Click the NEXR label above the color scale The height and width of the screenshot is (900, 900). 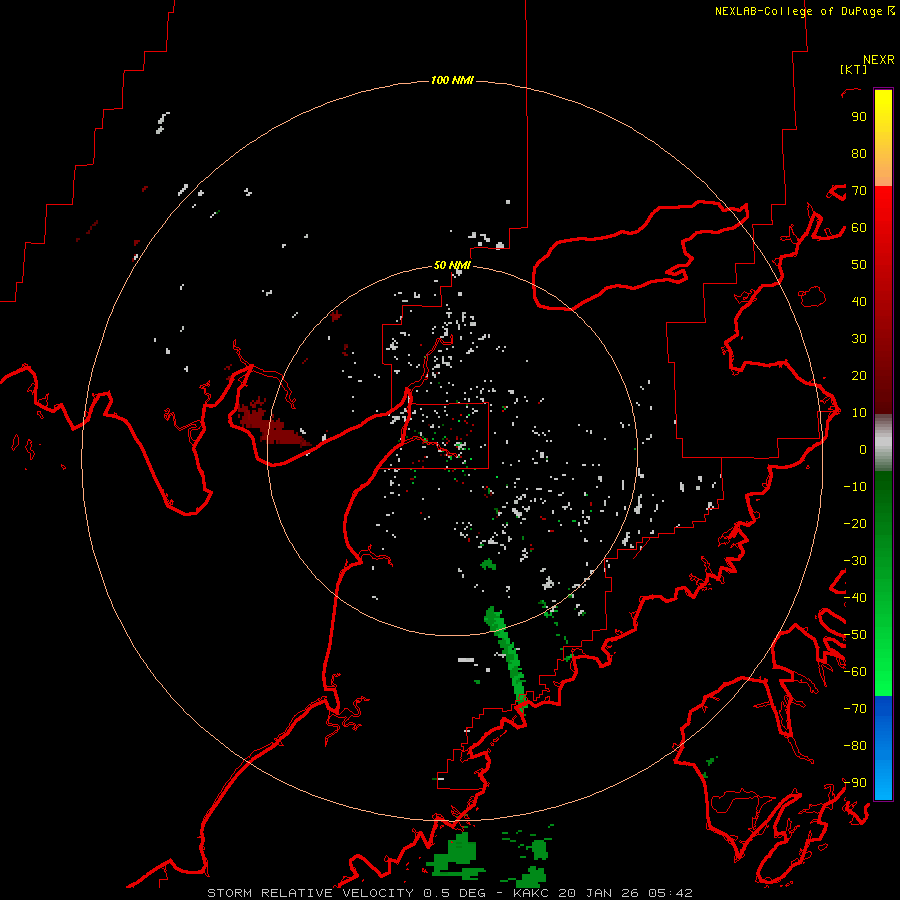pos(879,60)
